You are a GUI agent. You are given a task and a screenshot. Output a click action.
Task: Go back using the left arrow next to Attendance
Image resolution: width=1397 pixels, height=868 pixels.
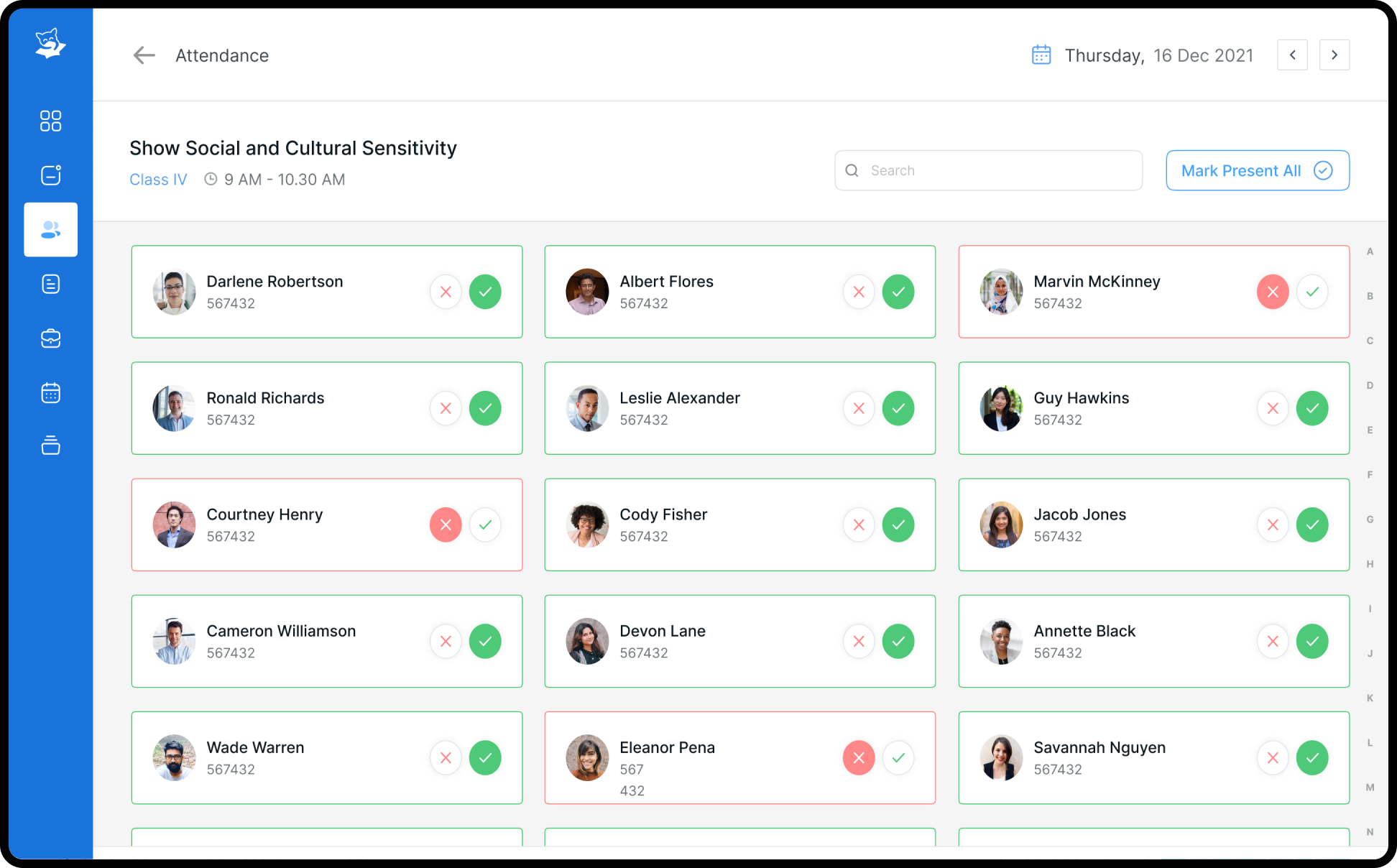coord(144,55)
